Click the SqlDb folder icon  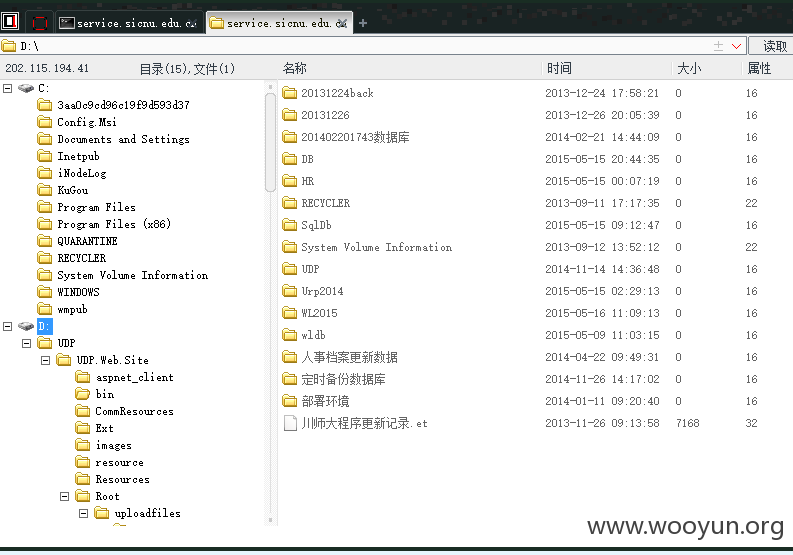[x=290, y=225]
